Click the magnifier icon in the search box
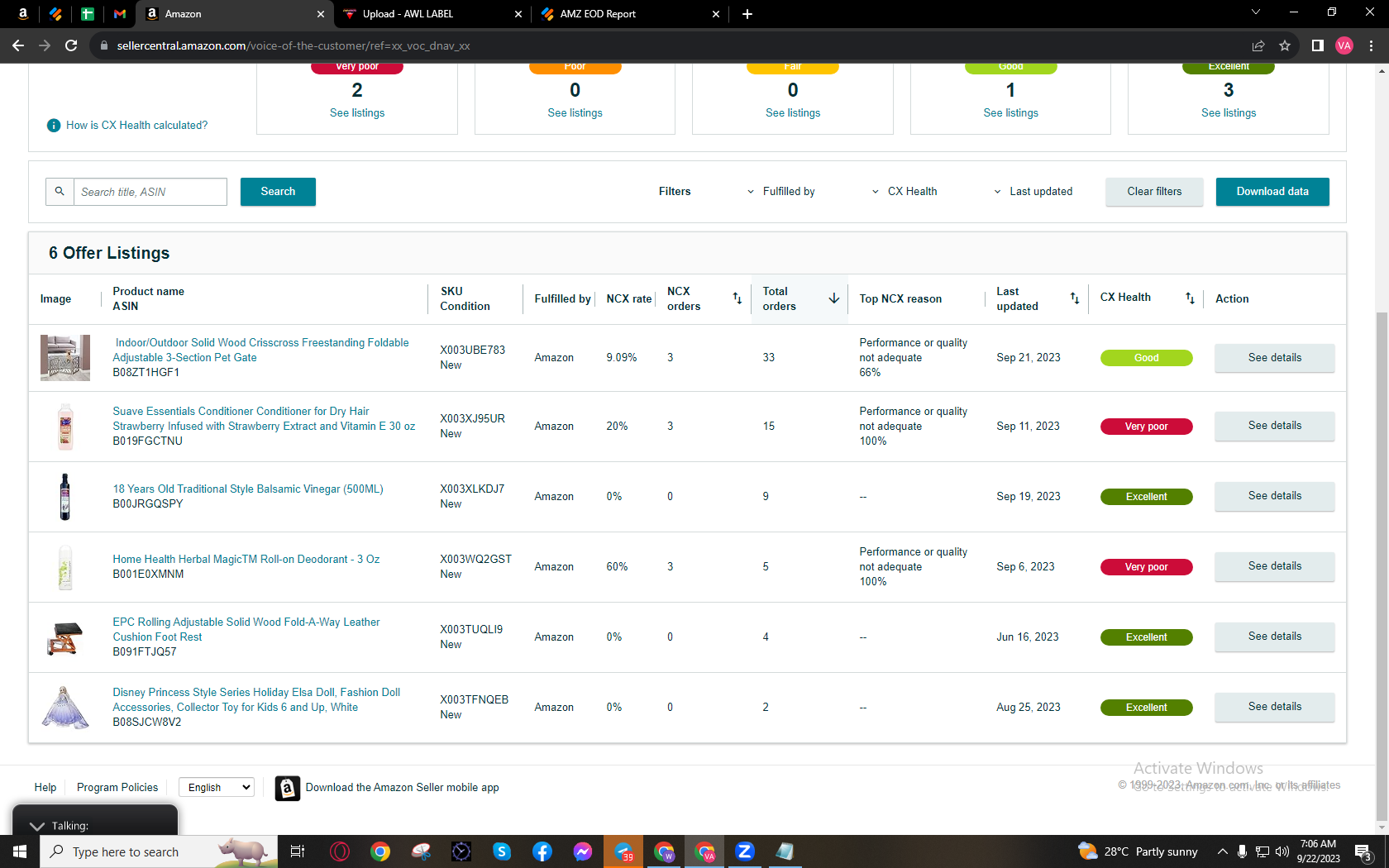The width and height of the screenshot is (1389, 868). click(x=60, y=192)
